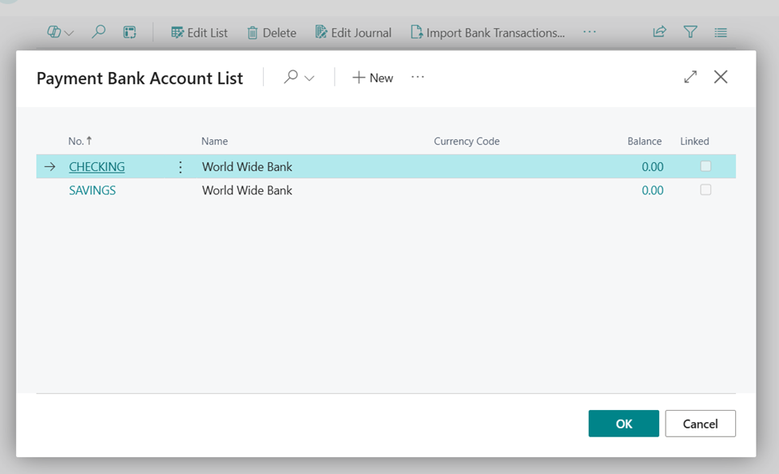Open the filter pane funnel icon
The image size is (779, 474).
point(690,32)
